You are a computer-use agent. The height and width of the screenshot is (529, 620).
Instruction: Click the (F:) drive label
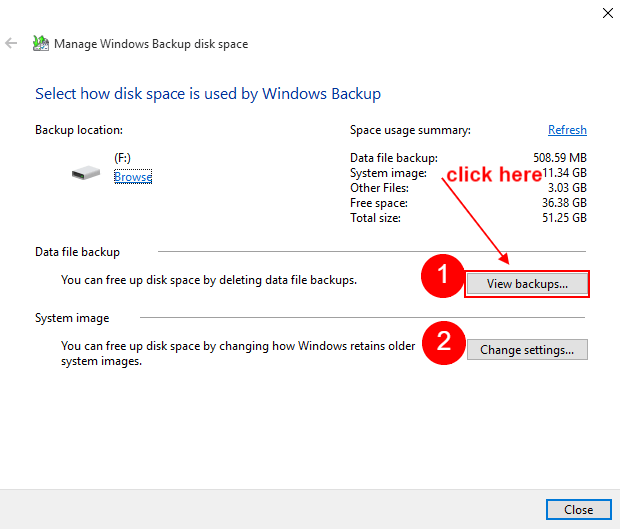point(122,158)
